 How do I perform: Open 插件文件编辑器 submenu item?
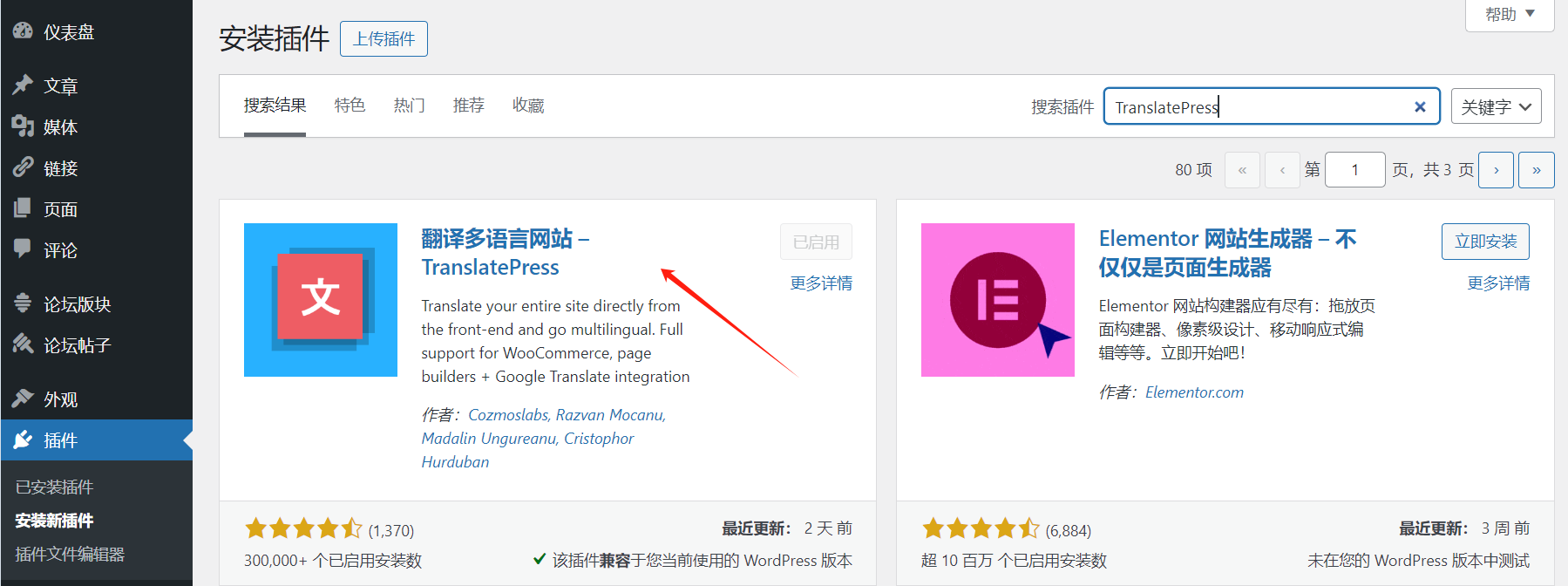(70, 554)
